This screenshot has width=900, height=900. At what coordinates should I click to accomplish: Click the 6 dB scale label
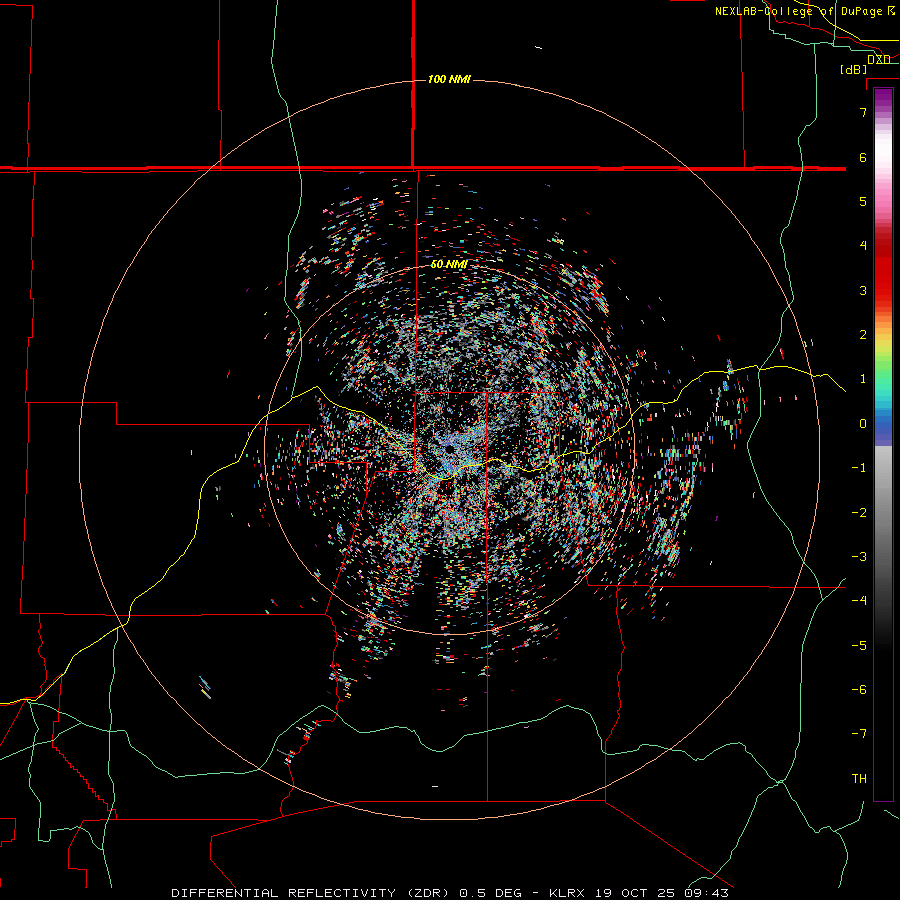[863, 157]
